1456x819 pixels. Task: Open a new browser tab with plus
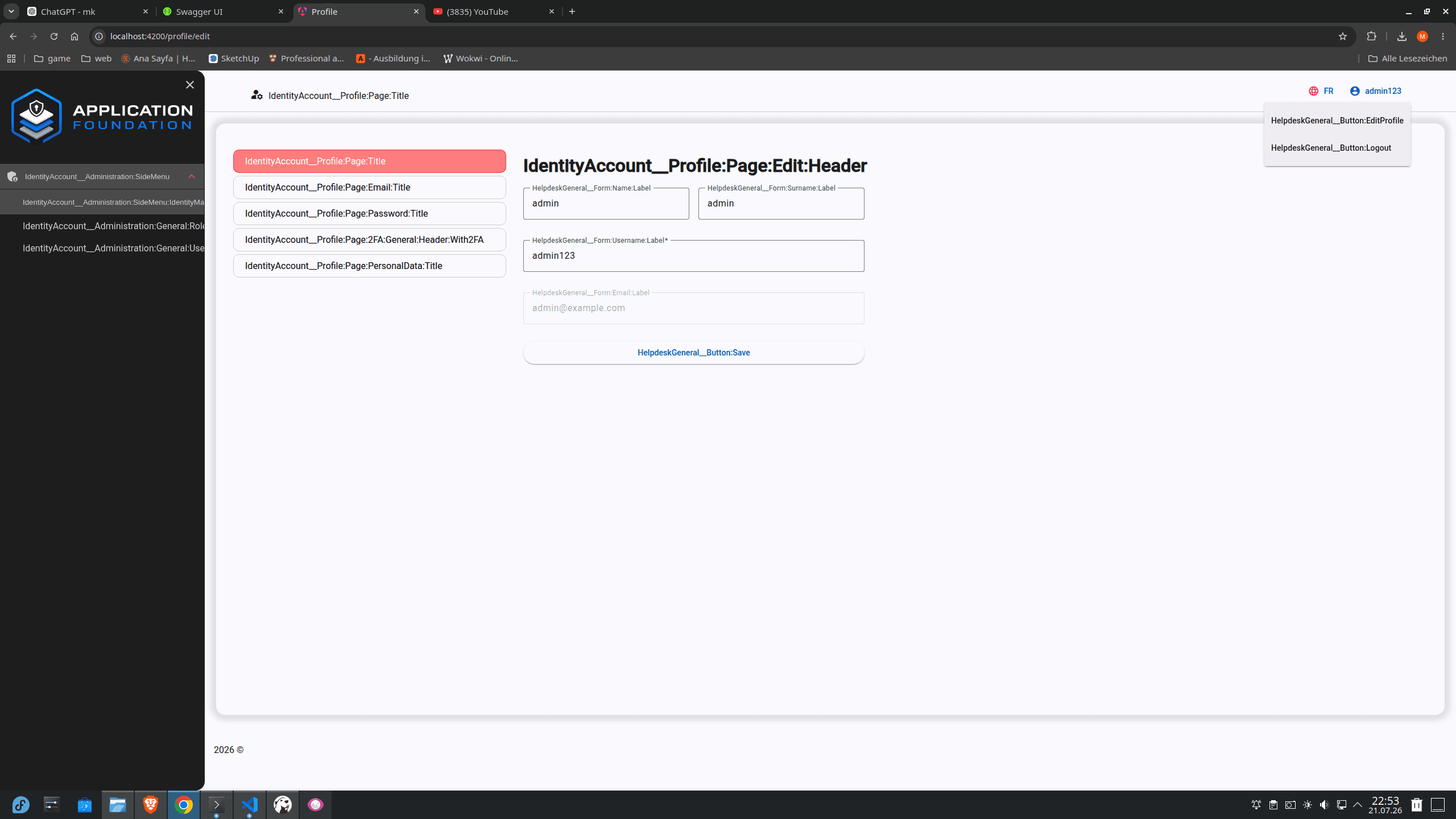572,11
